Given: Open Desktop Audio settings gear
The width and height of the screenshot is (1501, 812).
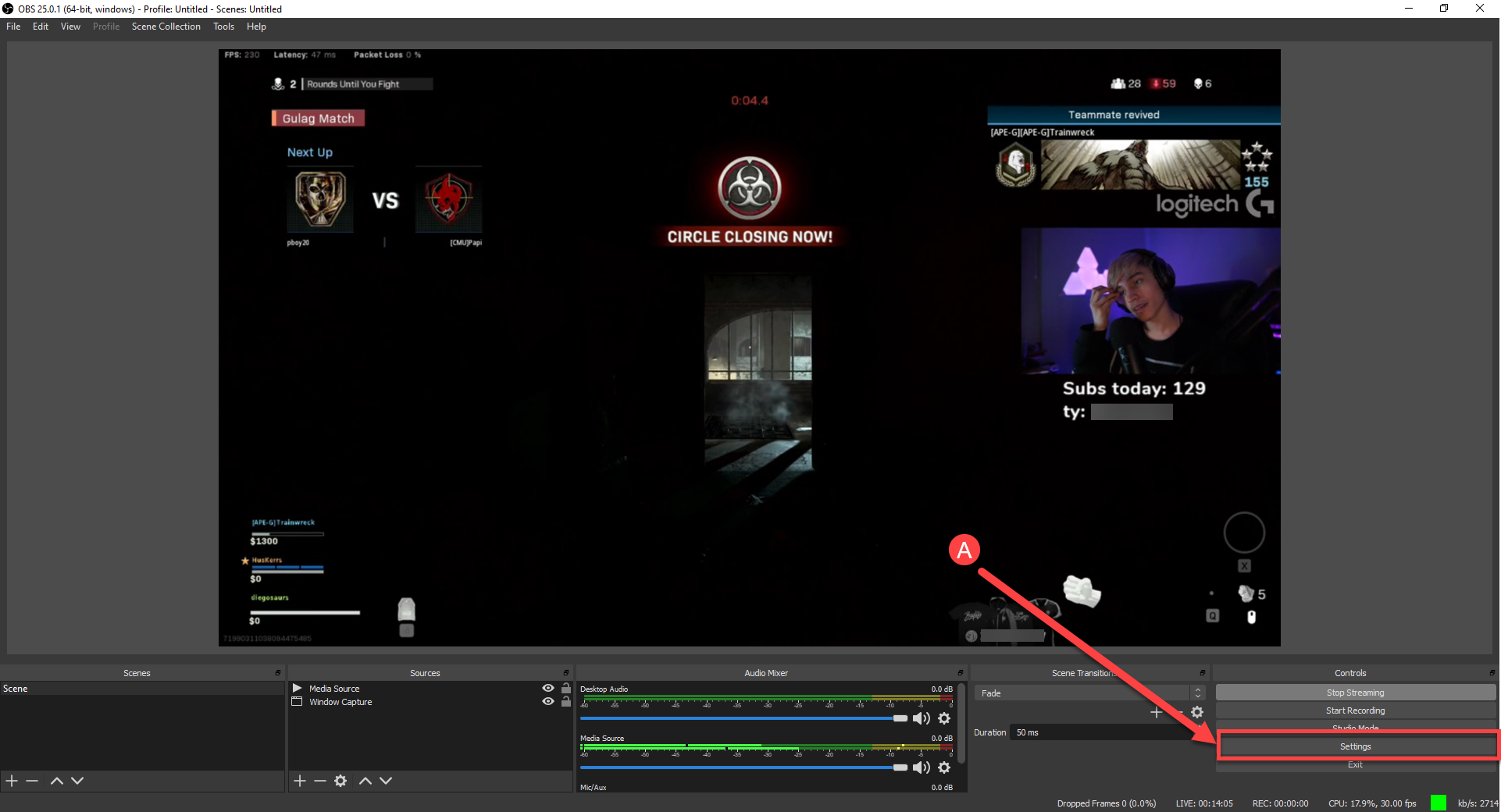Looking at the screenshot, I should coord(944,718).
